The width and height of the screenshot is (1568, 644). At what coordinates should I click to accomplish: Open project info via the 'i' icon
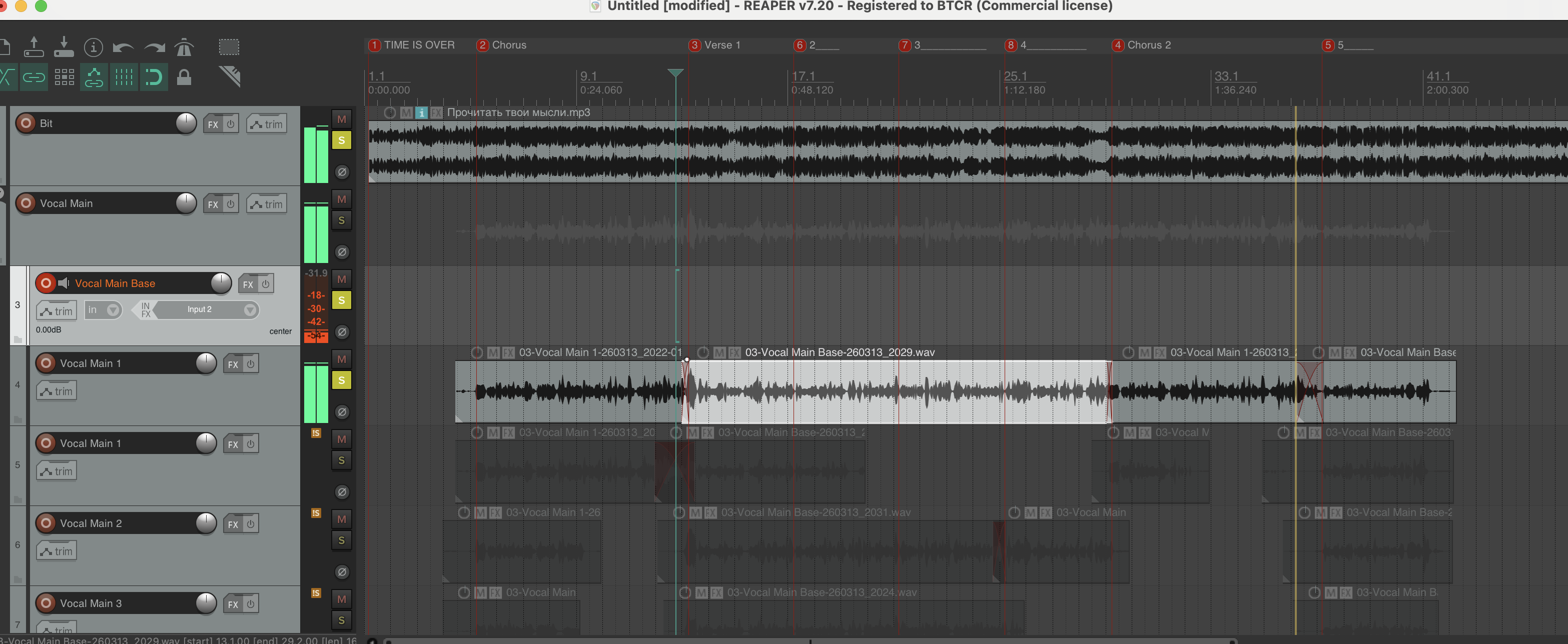point(93,47)
